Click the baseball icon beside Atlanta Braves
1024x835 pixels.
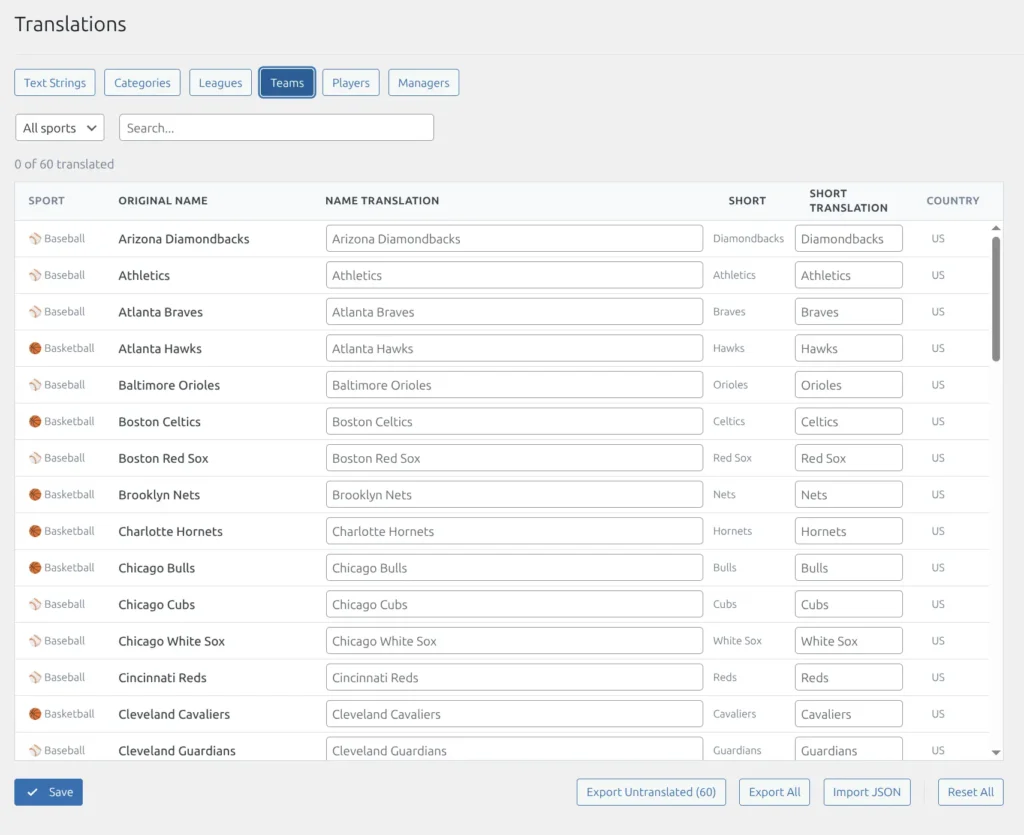click(x=35, y=312)
